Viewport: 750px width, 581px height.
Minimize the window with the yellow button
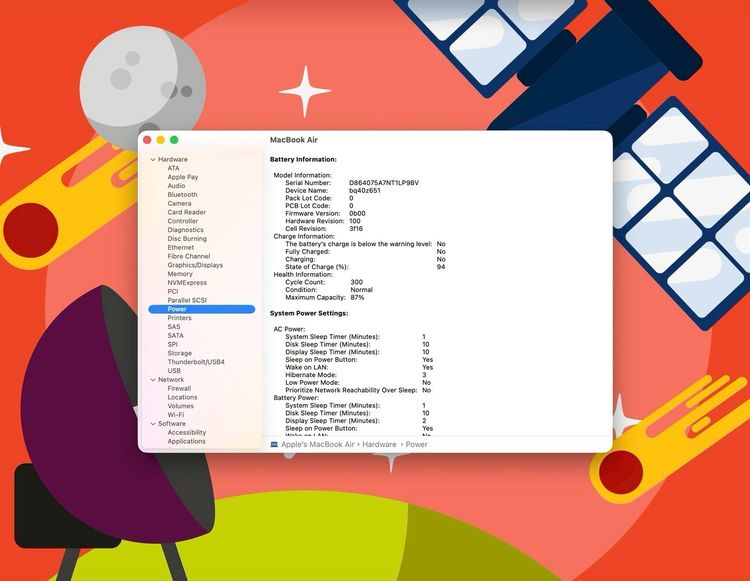(x=160, y=140)
